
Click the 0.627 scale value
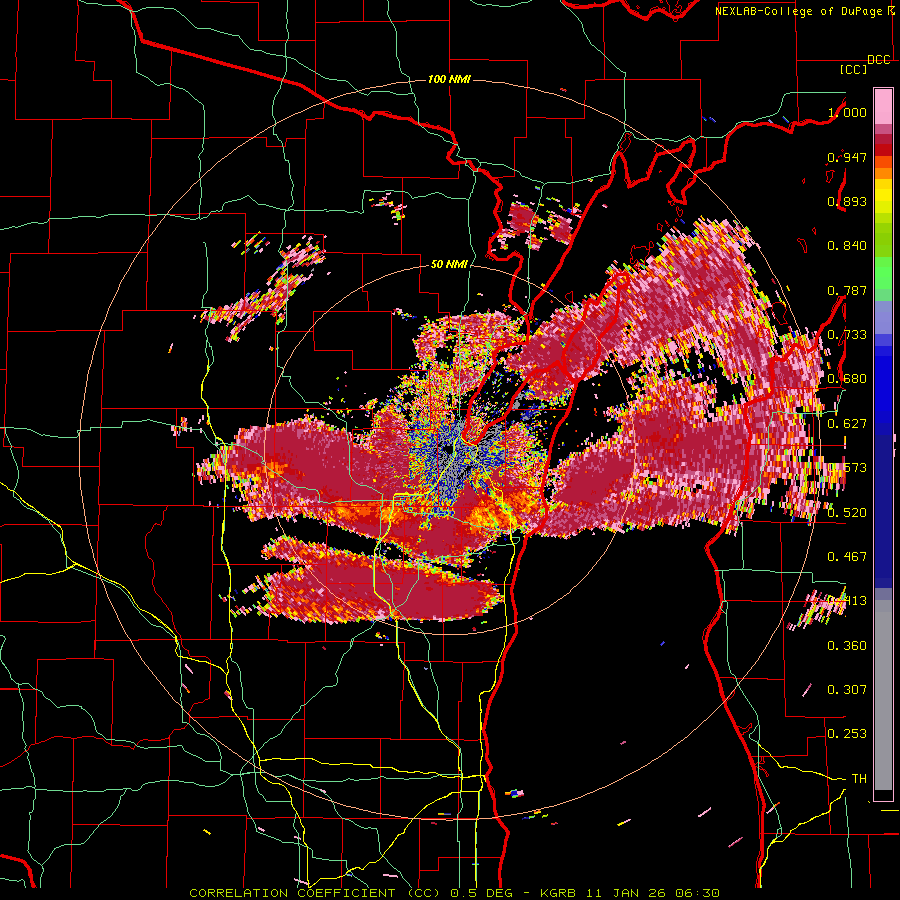[x=847, y=424]
